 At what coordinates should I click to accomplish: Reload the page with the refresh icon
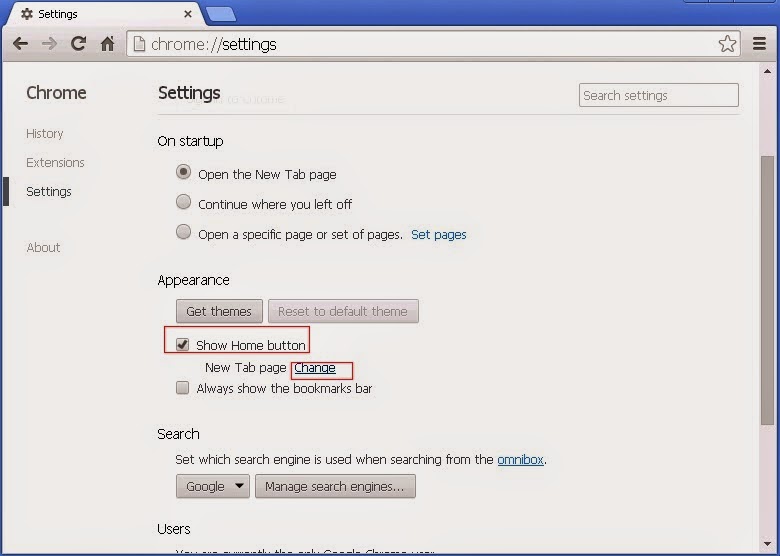(x=79, y=44)
